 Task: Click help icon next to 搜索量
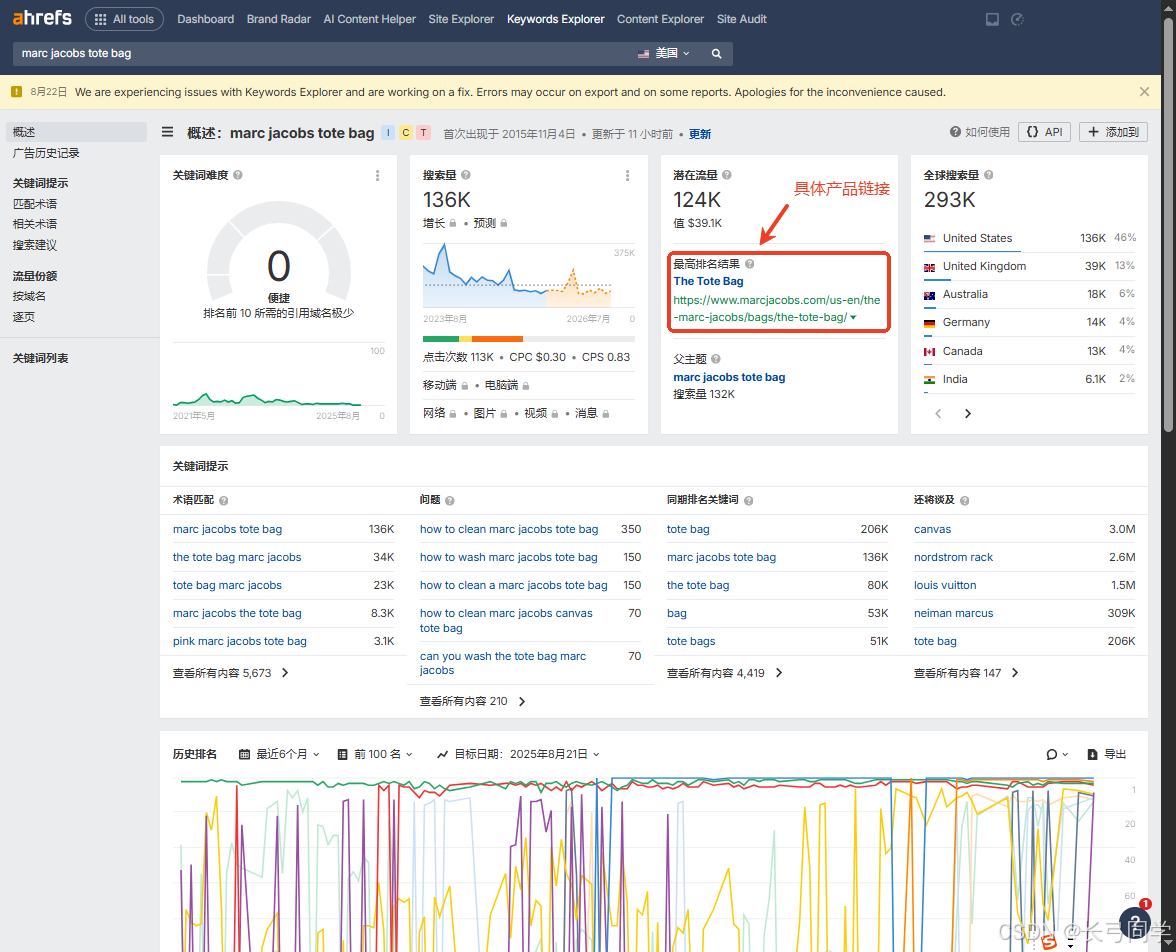pos(466,175)
